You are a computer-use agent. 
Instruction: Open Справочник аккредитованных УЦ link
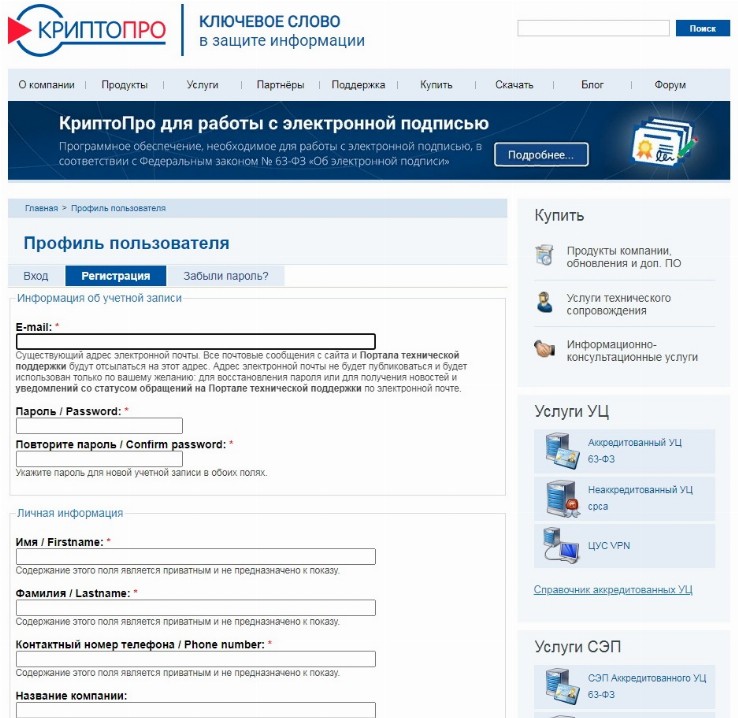pos(612,590)
